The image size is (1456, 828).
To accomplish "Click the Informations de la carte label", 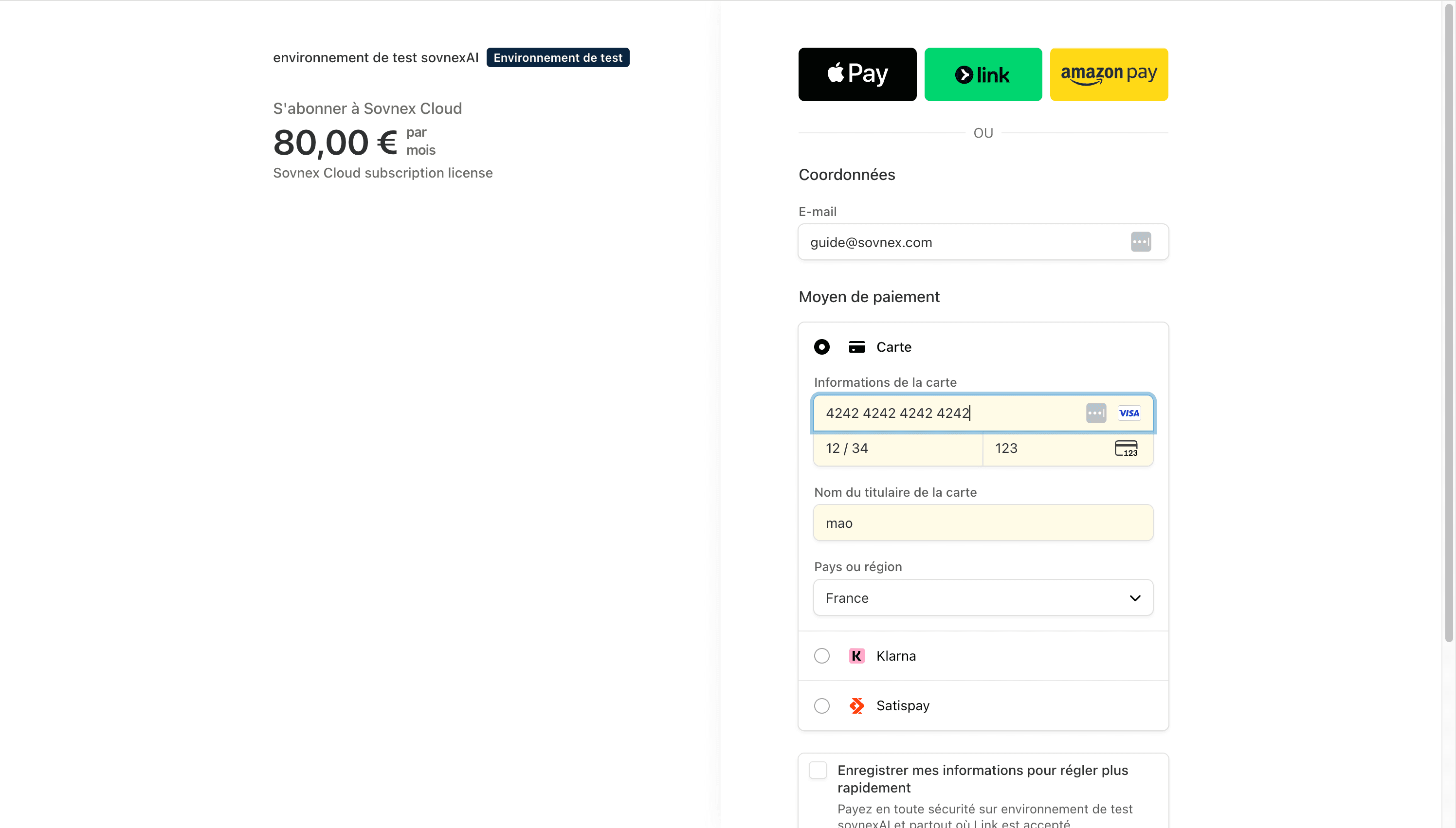I will (x=885, y=382).
